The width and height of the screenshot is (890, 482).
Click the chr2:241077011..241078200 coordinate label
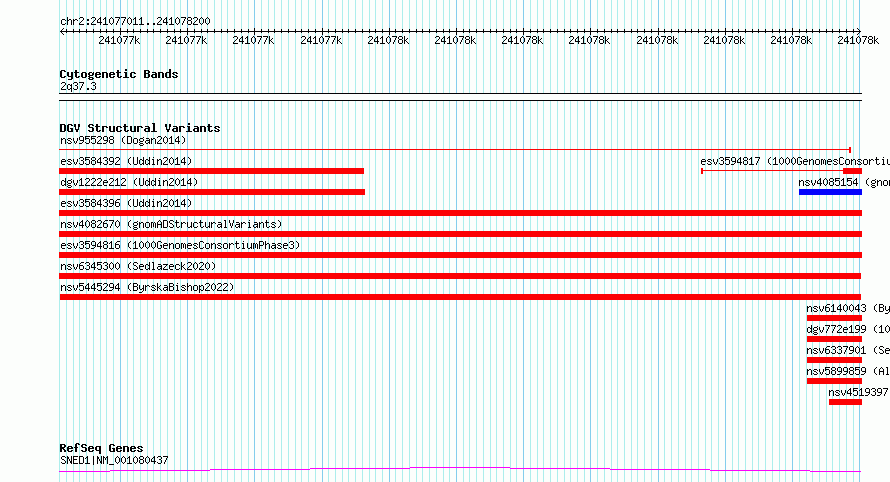click(x=135, y=21)
